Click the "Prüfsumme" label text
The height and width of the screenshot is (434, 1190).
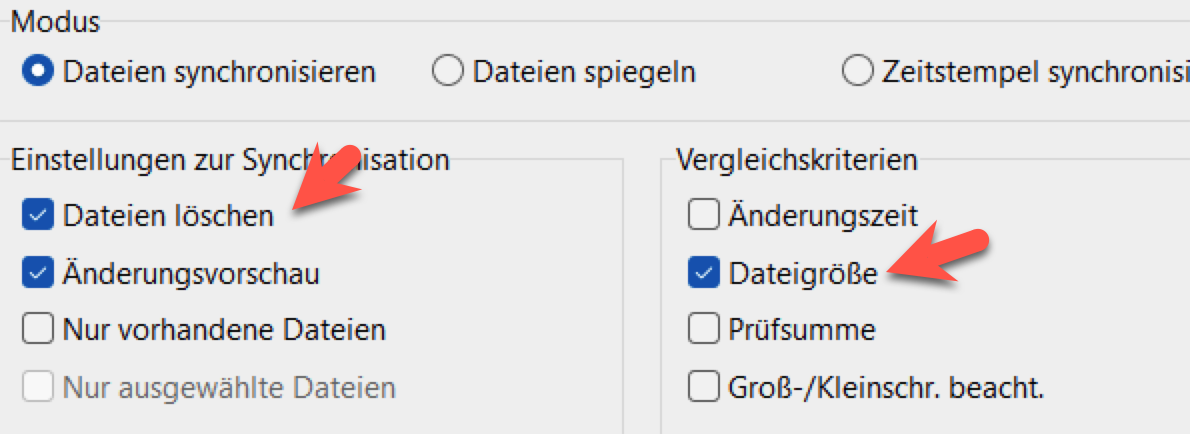802,329
